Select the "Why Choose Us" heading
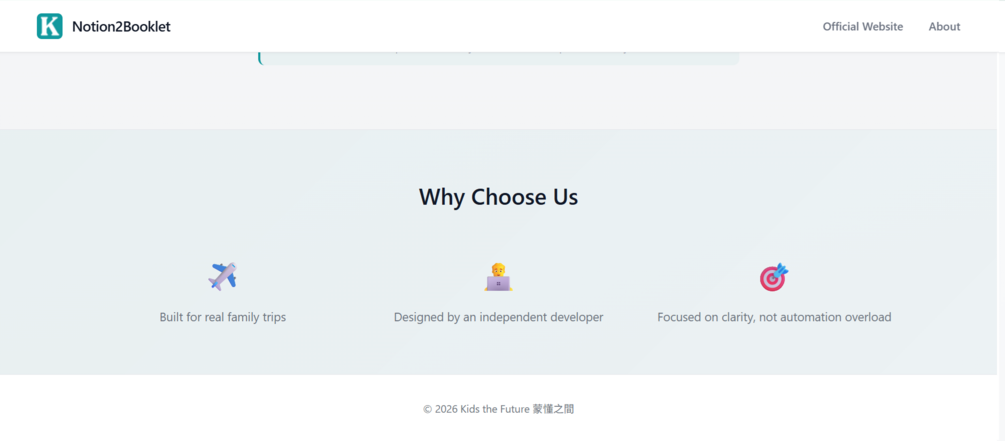This screenshot has width=1005, height=441. (498, 197)
